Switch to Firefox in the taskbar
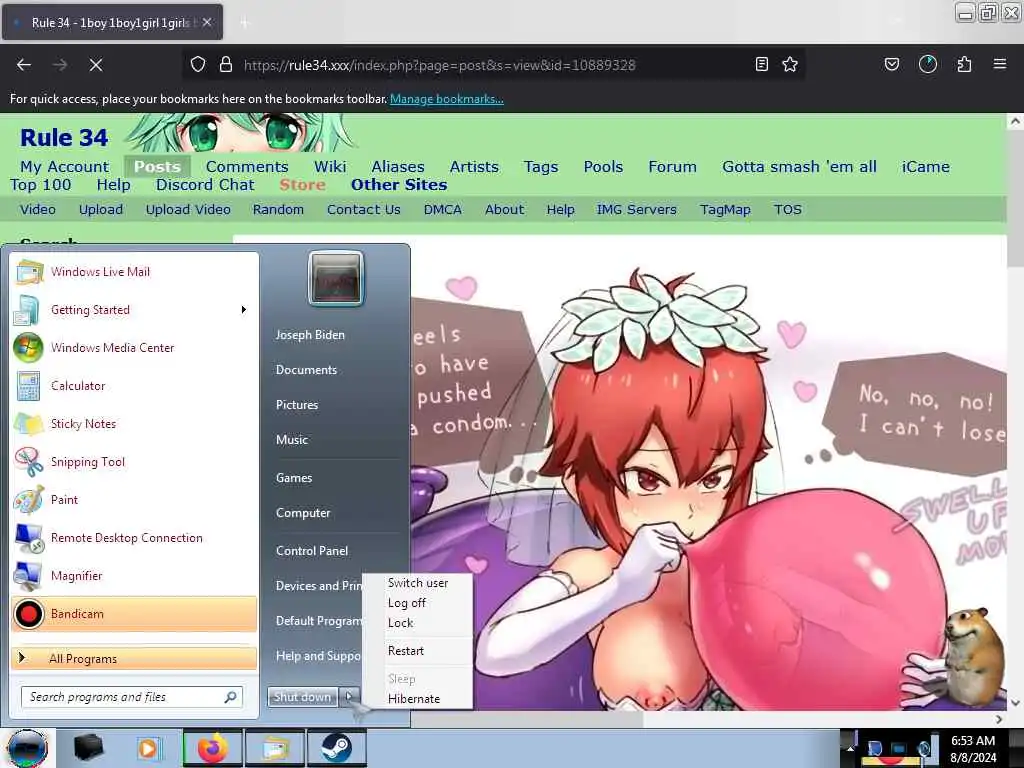 coord(212,748)
